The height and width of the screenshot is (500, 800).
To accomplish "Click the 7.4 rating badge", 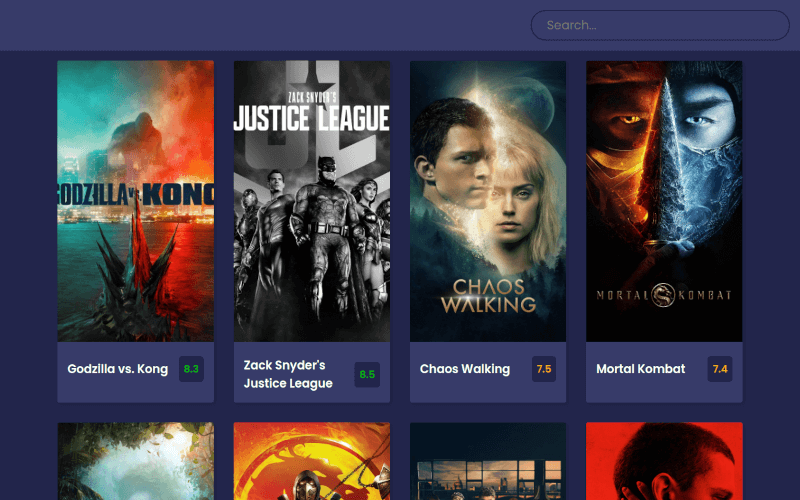I will pos(720,369).
